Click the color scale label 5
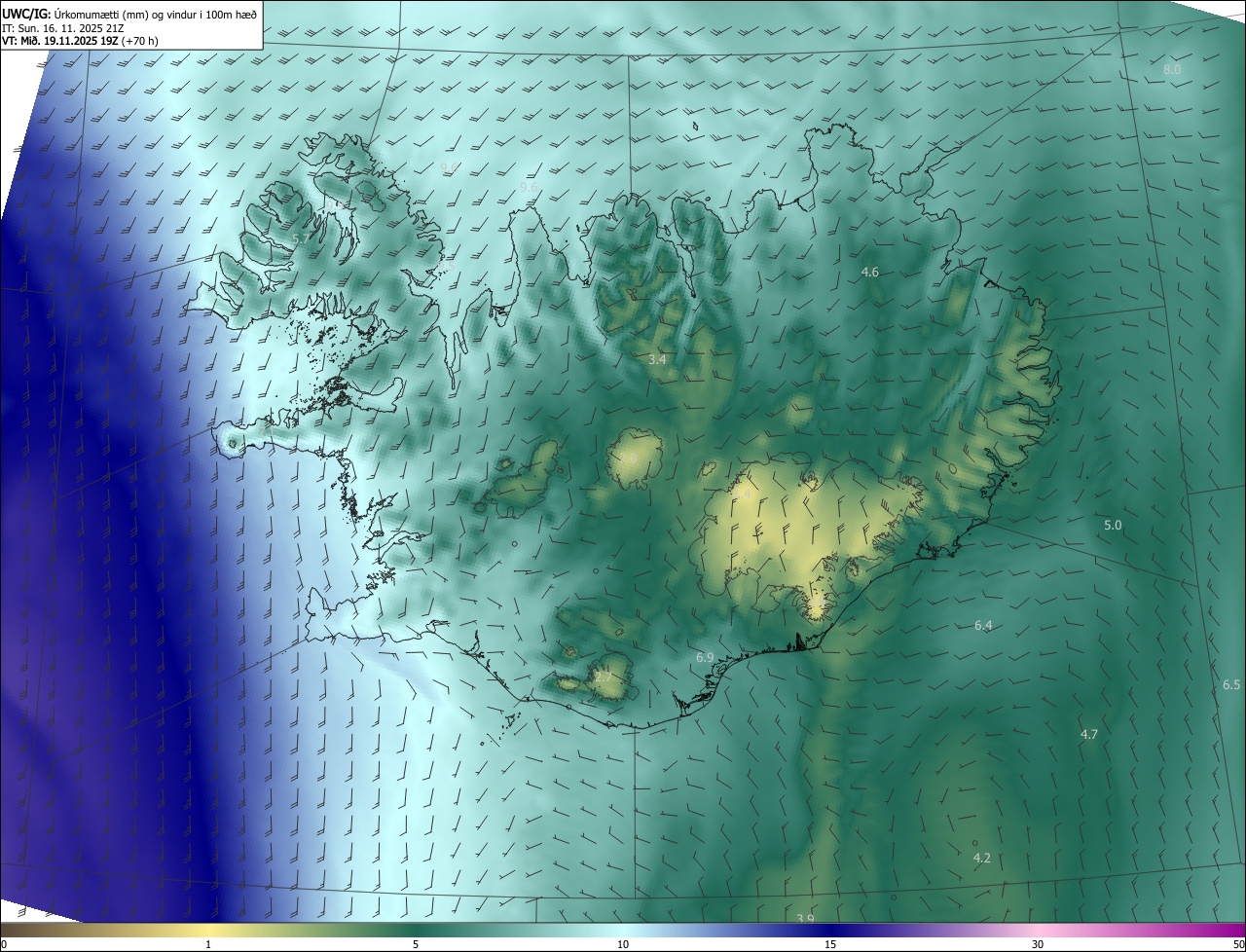This screenshot has height=952, width=1246. click(x=416, y=944)
